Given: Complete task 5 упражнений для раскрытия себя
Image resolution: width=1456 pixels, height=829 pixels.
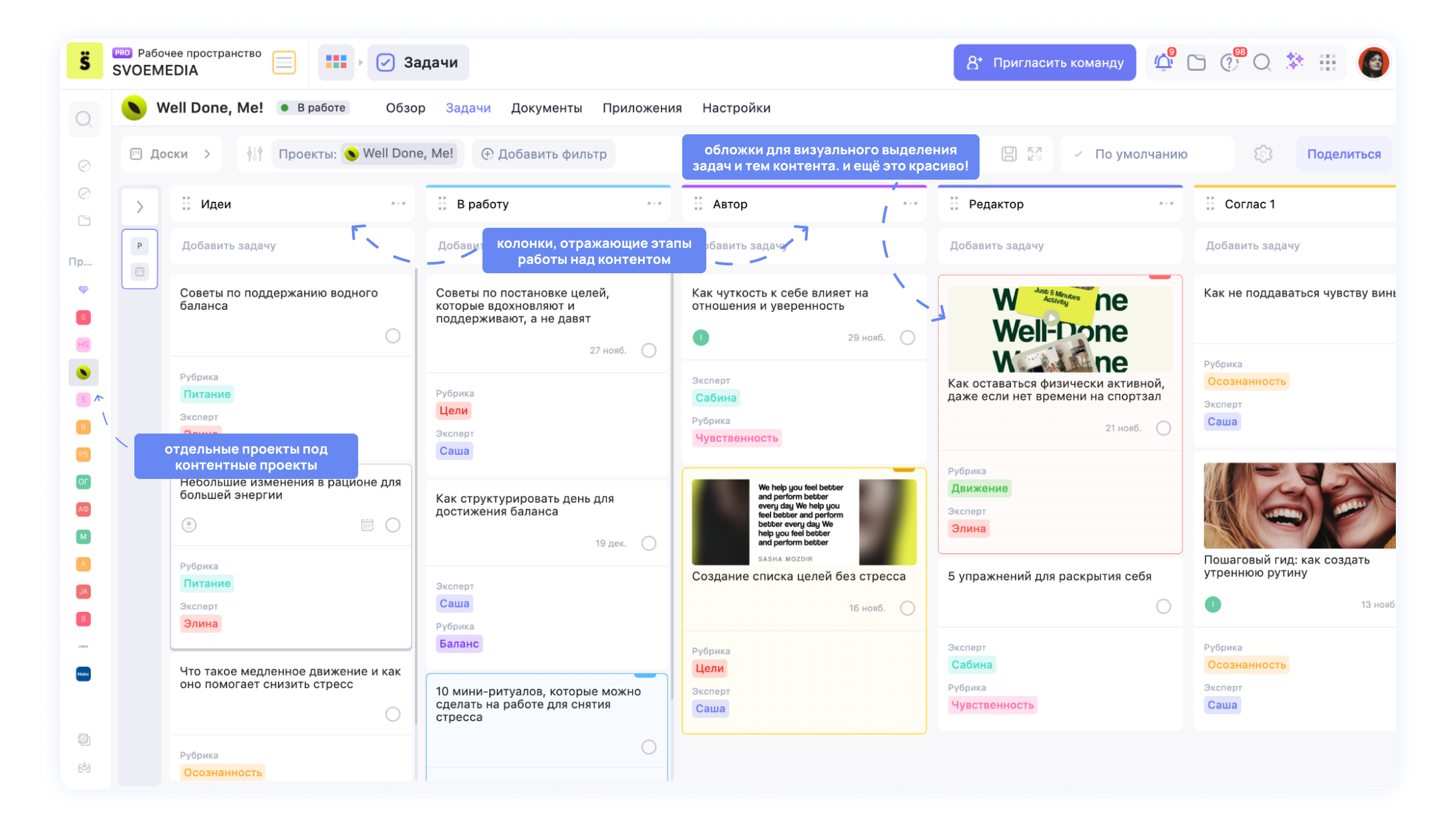Looking at the screenshot, I should click(1163, 607).
